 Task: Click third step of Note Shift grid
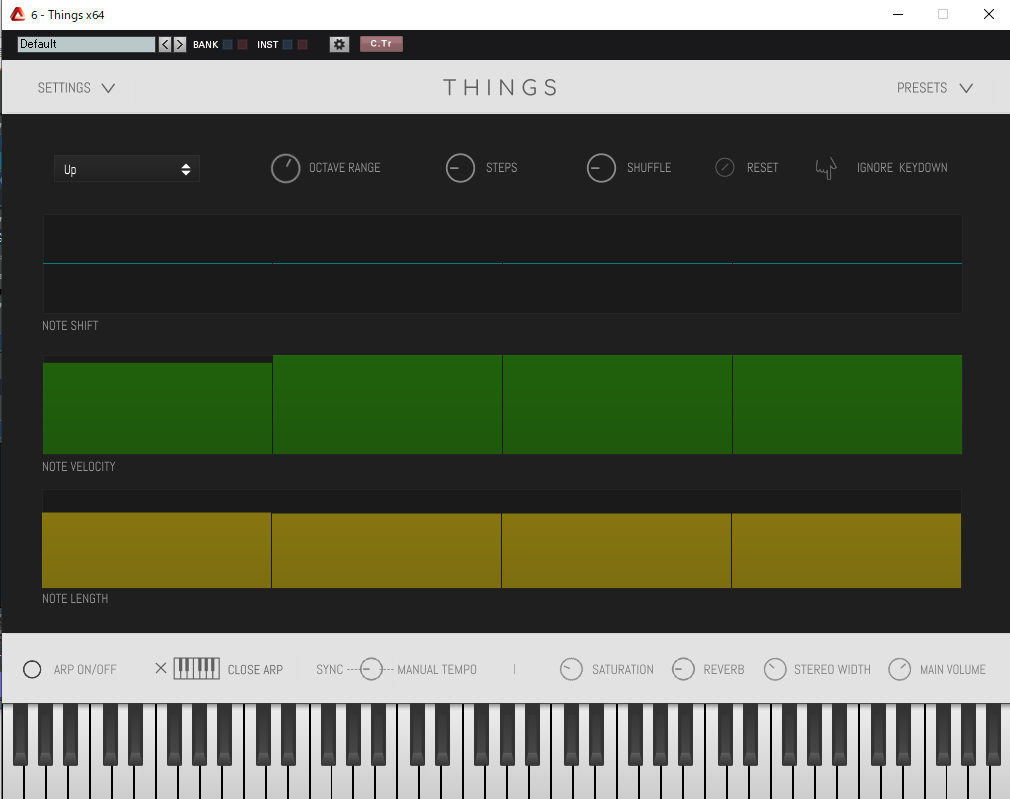(617, 264)
